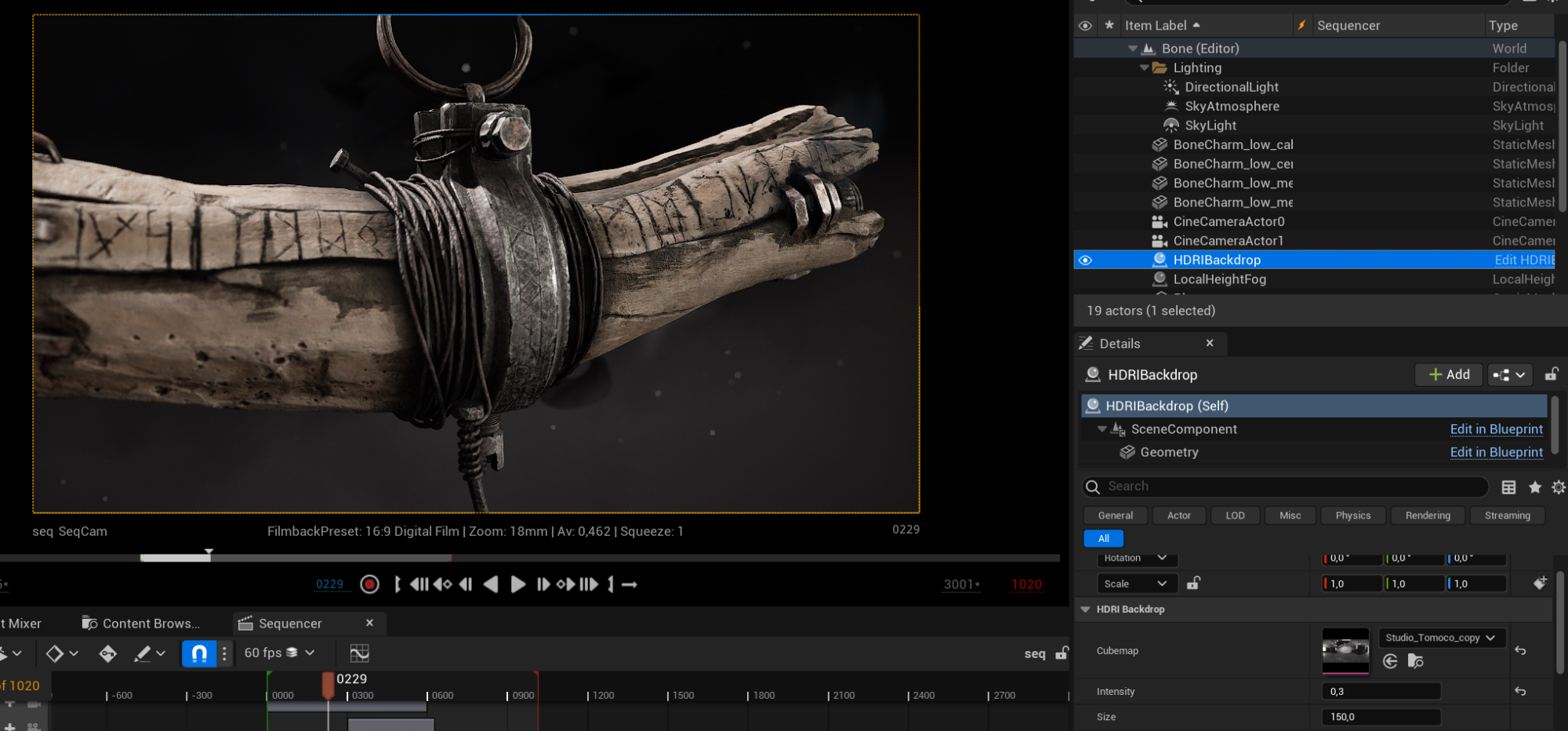Add keyframe for Scale transform
The height and width of the screenshot is (731, 1568).
tap(1540, 583)
